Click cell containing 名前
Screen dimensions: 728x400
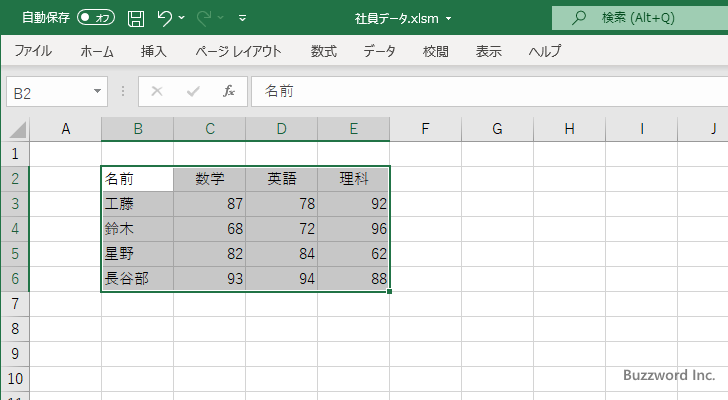pyautogui.click(x=137, y=179)
